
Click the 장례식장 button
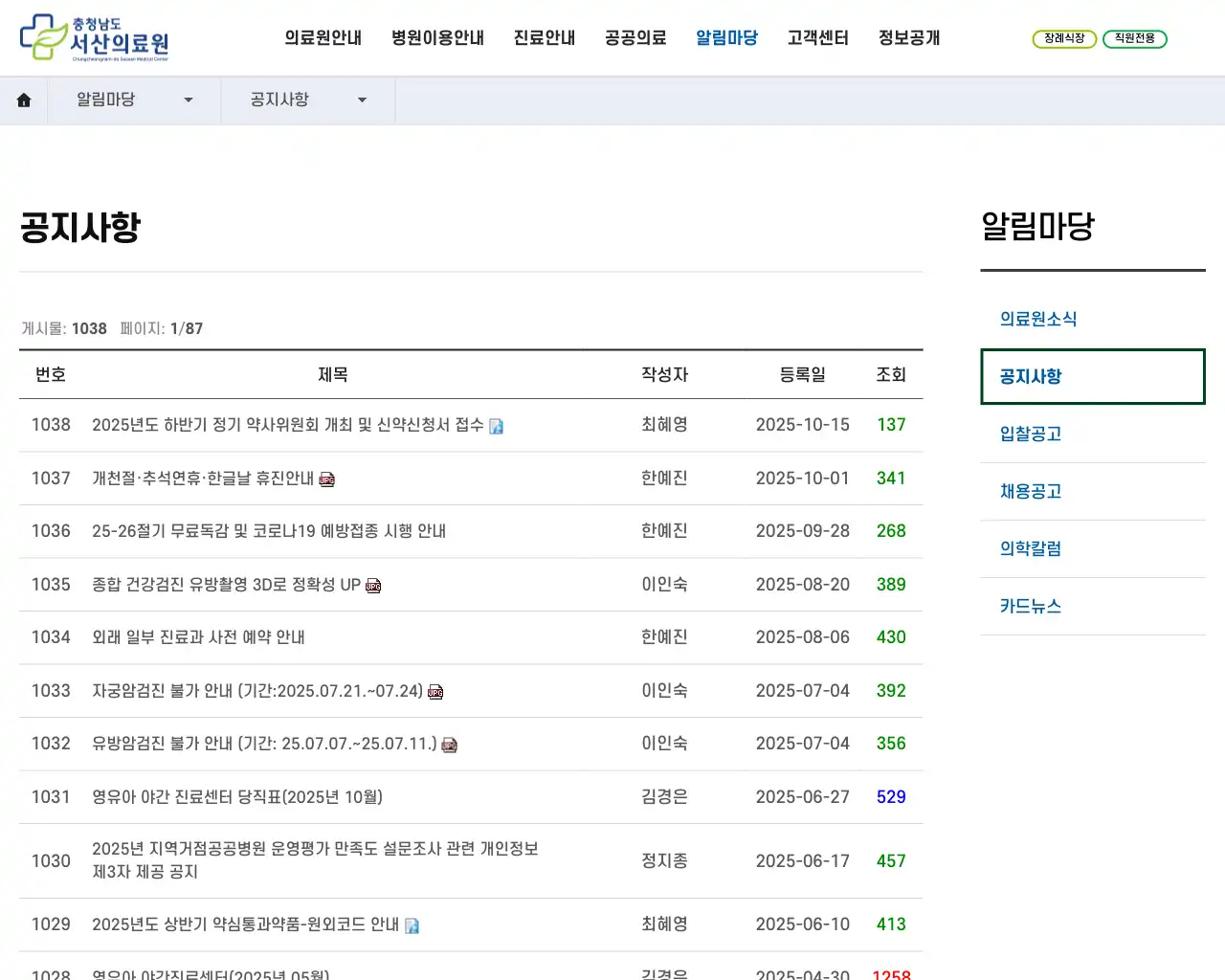point(1064,39)
